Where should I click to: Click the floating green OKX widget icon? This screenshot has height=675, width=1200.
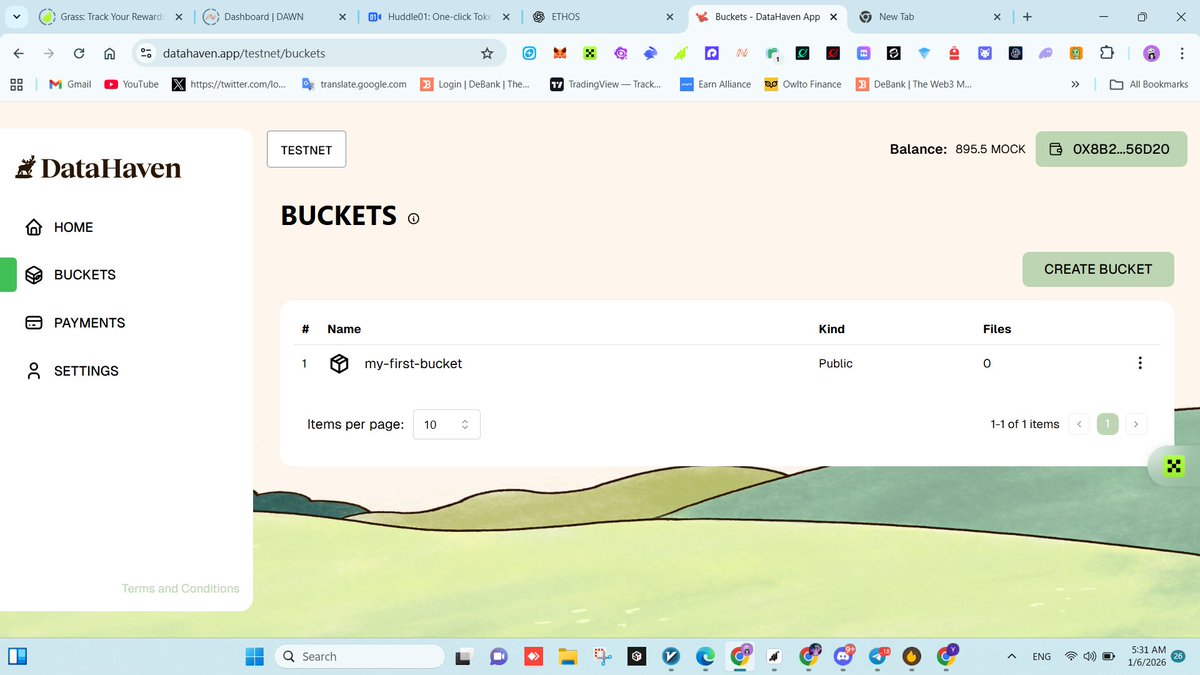[1174, 465]
